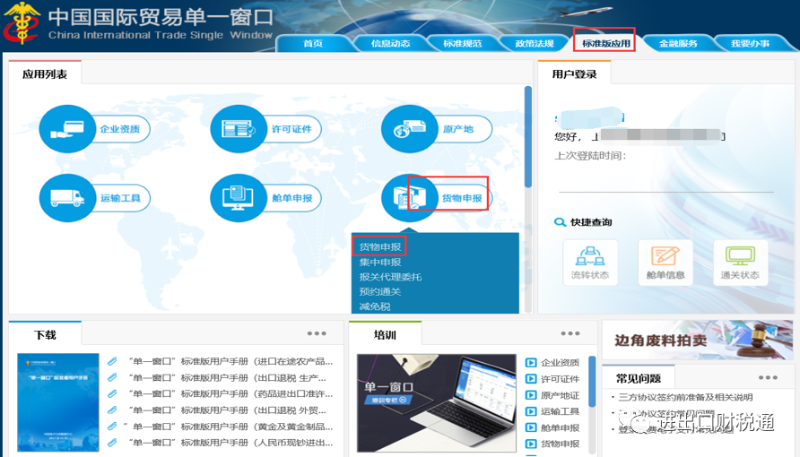This screenshot has height=457, width=800.
Task: Select the 用户登录 panel tab
Action: click(574, 74)
